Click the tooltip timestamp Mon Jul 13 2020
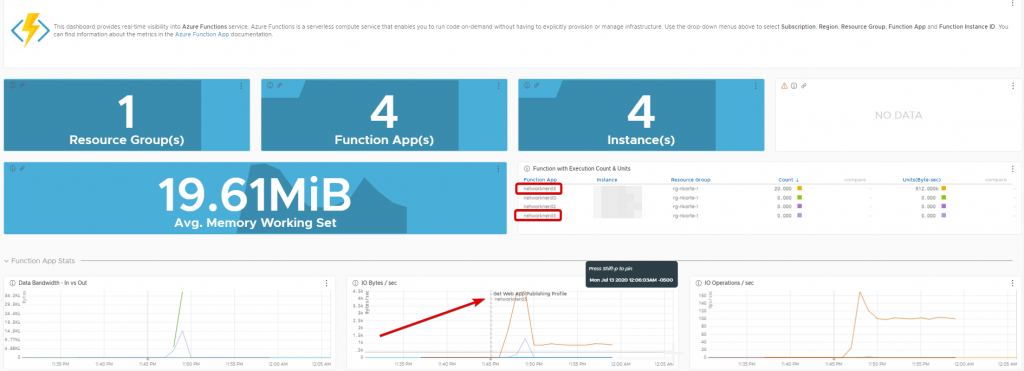This screenshot has width=1024, height=371. click(x=631, y=280)
